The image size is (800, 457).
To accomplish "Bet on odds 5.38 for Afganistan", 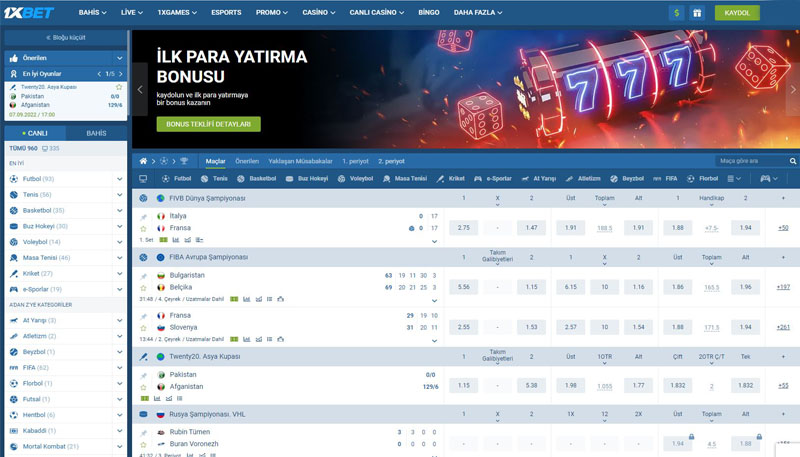I will (531, 386).
